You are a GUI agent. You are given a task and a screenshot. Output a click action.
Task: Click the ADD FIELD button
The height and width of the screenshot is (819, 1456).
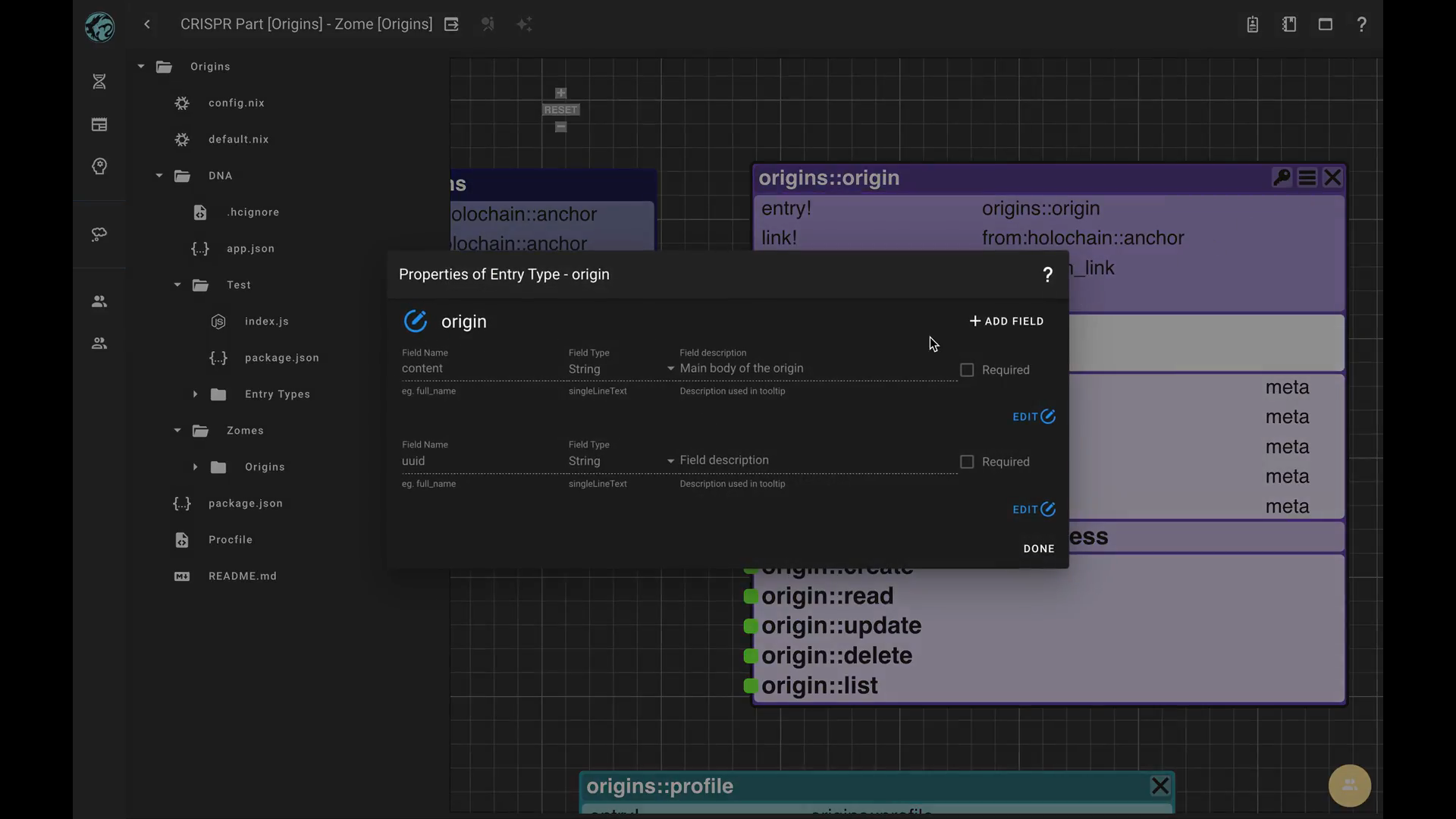coord(1006,322)
